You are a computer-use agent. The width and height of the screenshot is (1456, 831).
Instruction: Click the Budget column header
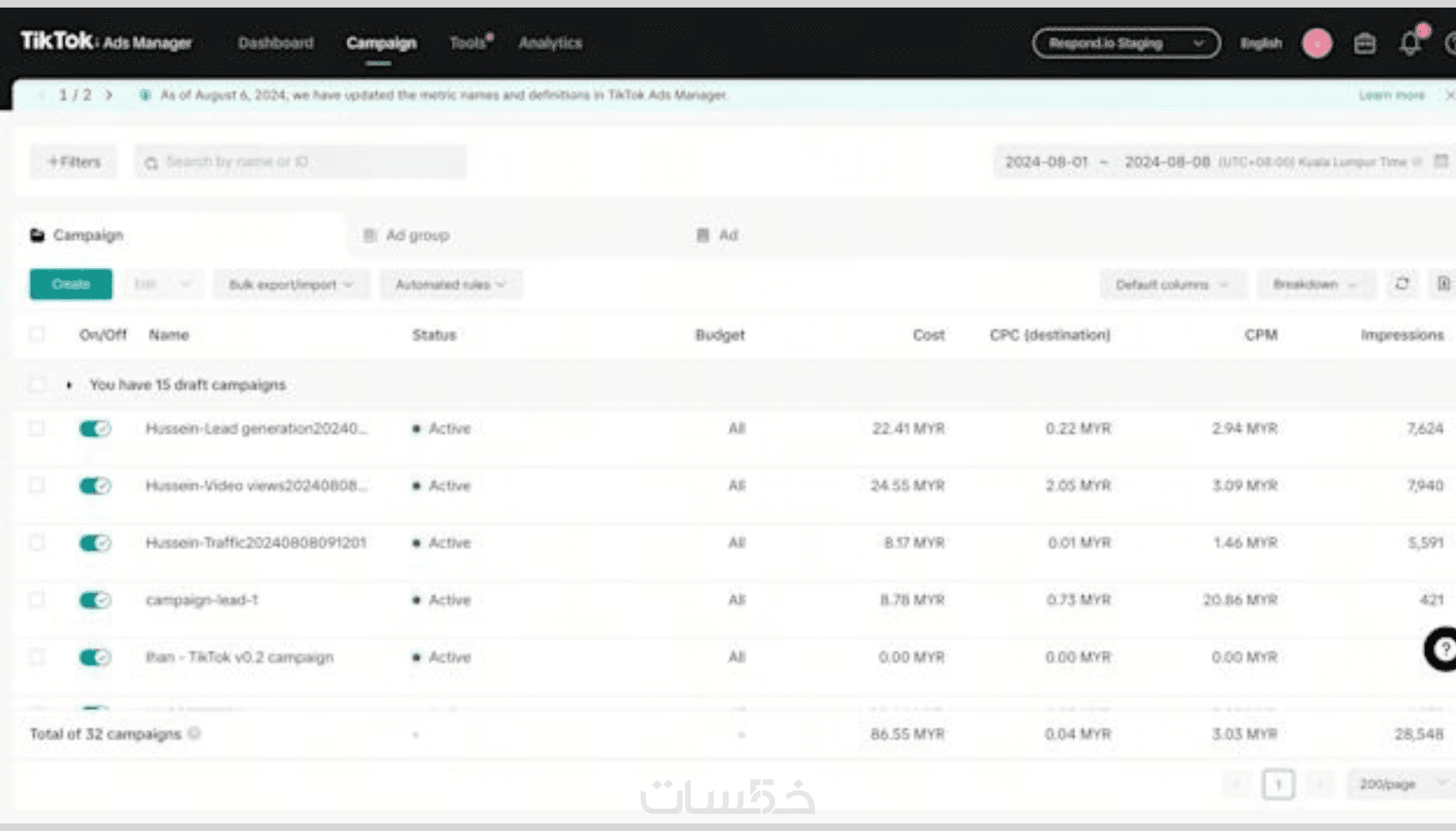[x=719, y=335]
